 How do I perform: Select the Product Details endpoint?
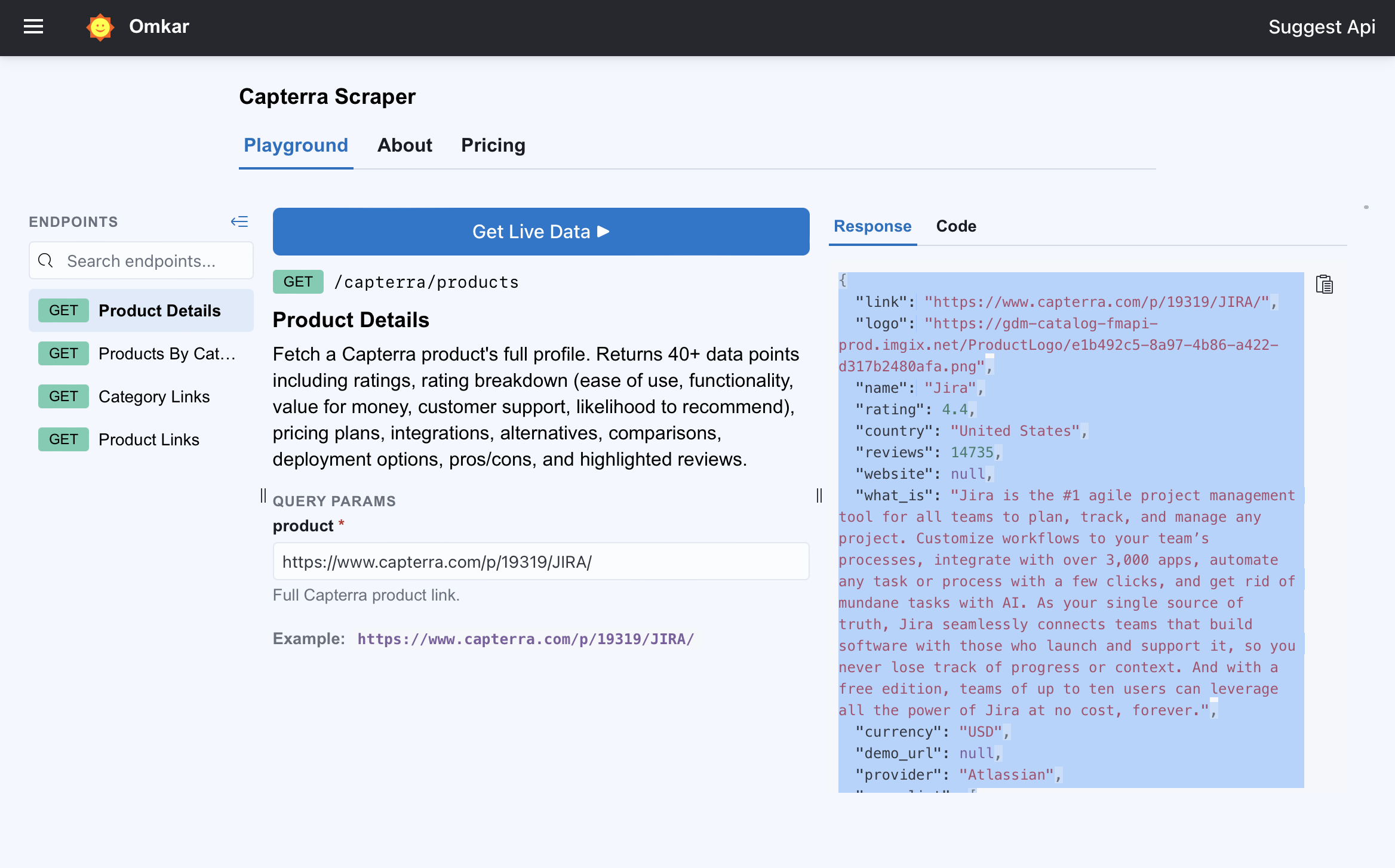(141, 310)
